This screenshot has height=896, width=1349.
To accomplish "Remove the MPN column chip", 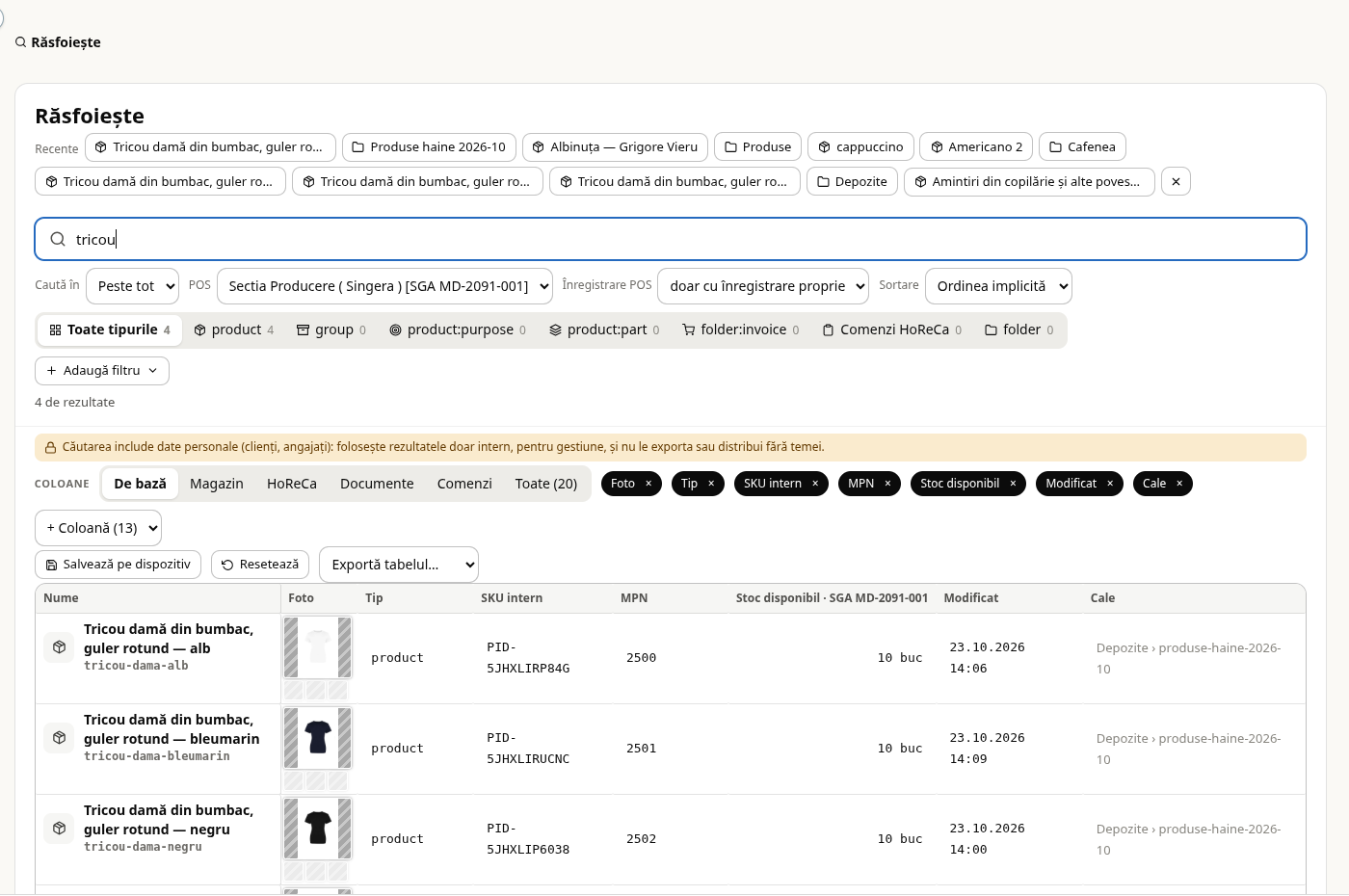I will [x=887, y=484].
